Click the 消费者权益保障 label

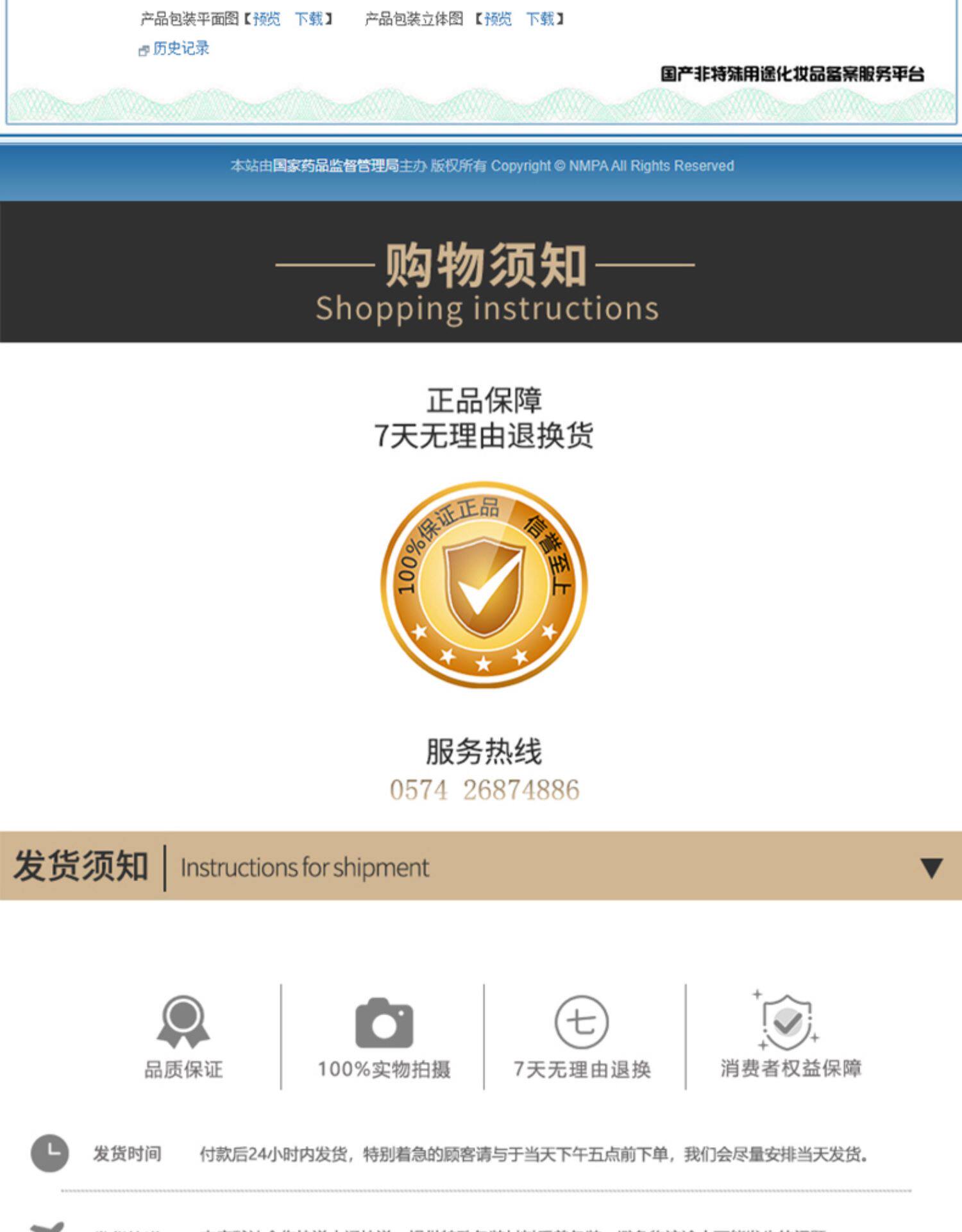point(791,1068)
